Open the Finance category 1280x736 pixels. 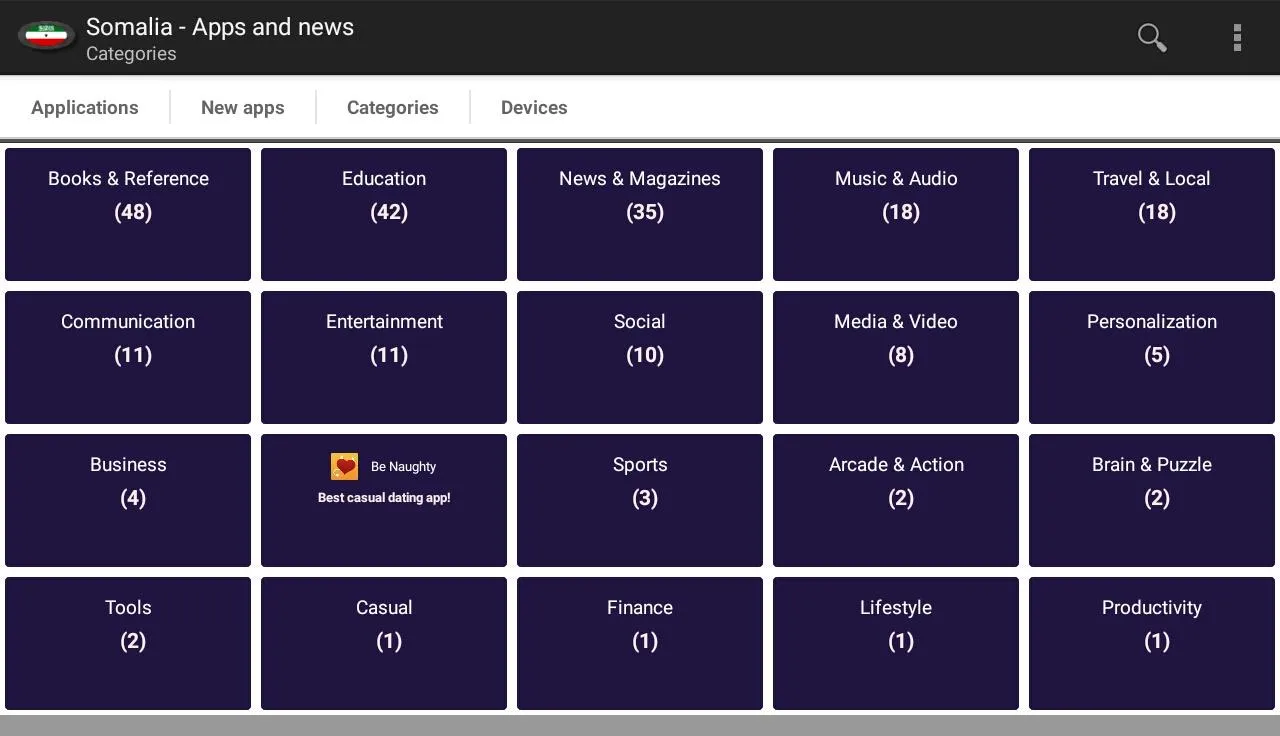point(640,644)
